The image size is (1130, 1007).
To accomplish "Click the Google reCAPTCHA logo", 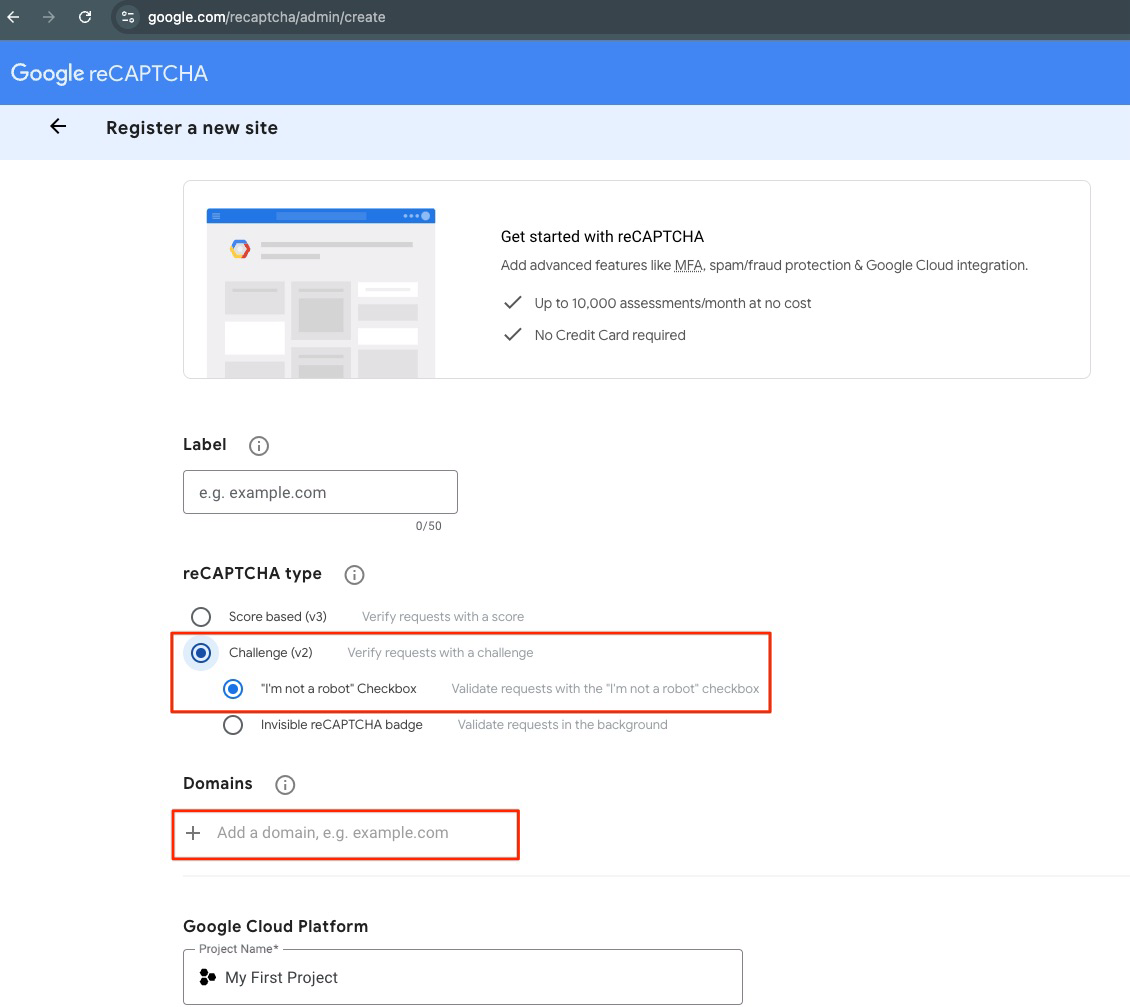I will click(x=109, y=73).
